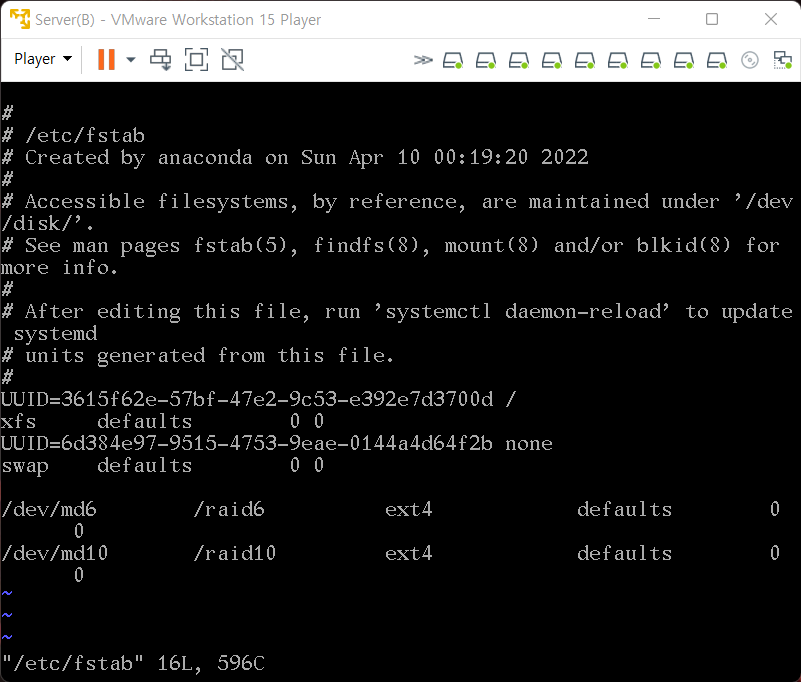Click the network adapter device icon
Viewport: 801px width, 682px height.
point(782,60)
